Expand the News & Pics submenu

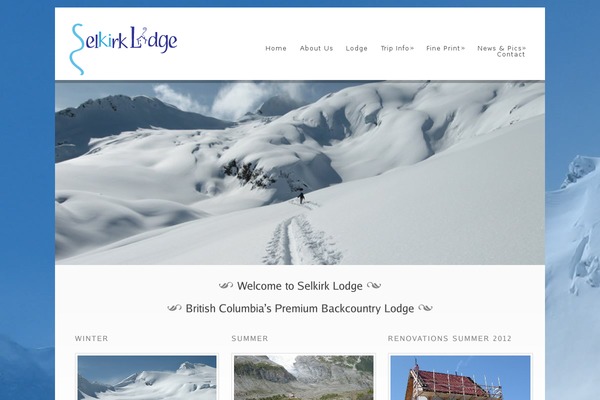(x=502, y=48)
